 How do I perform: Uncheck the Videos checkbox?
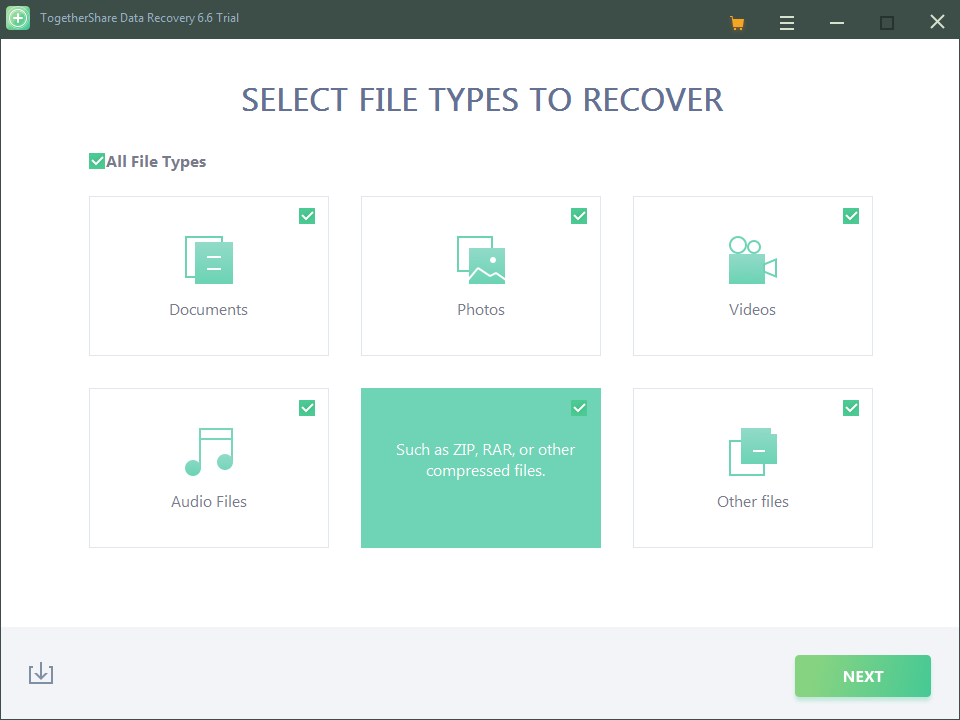(x=850, y=216)
